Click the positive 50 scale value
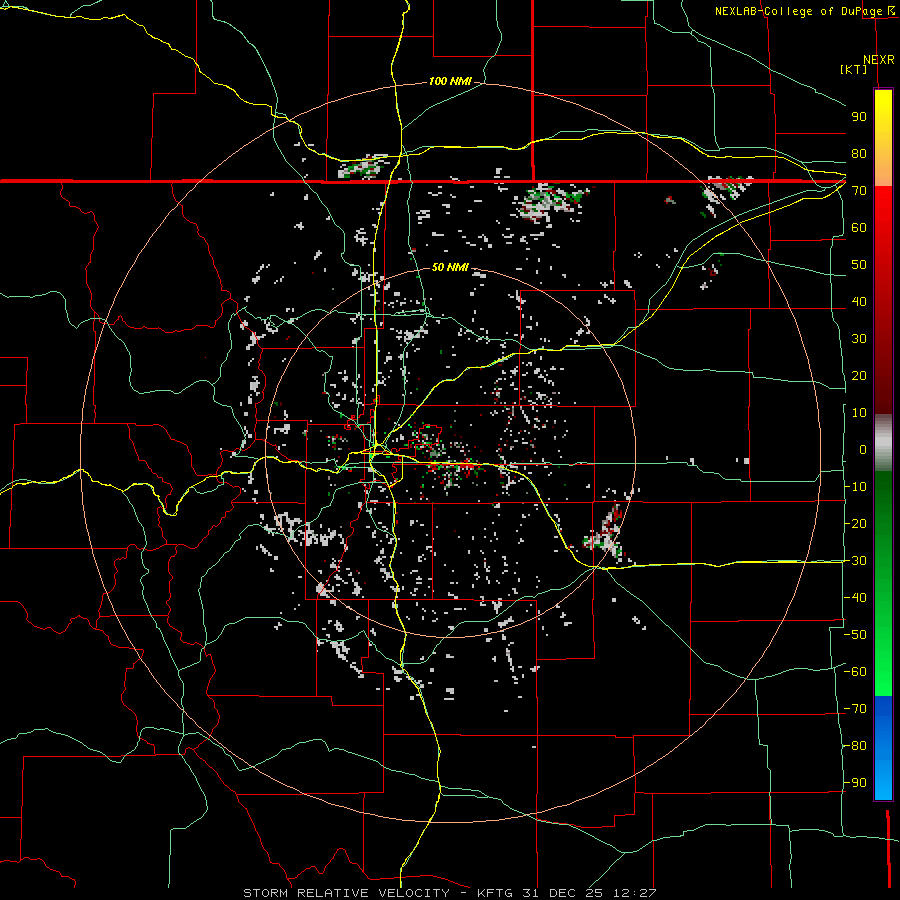 tap(859, 265)
